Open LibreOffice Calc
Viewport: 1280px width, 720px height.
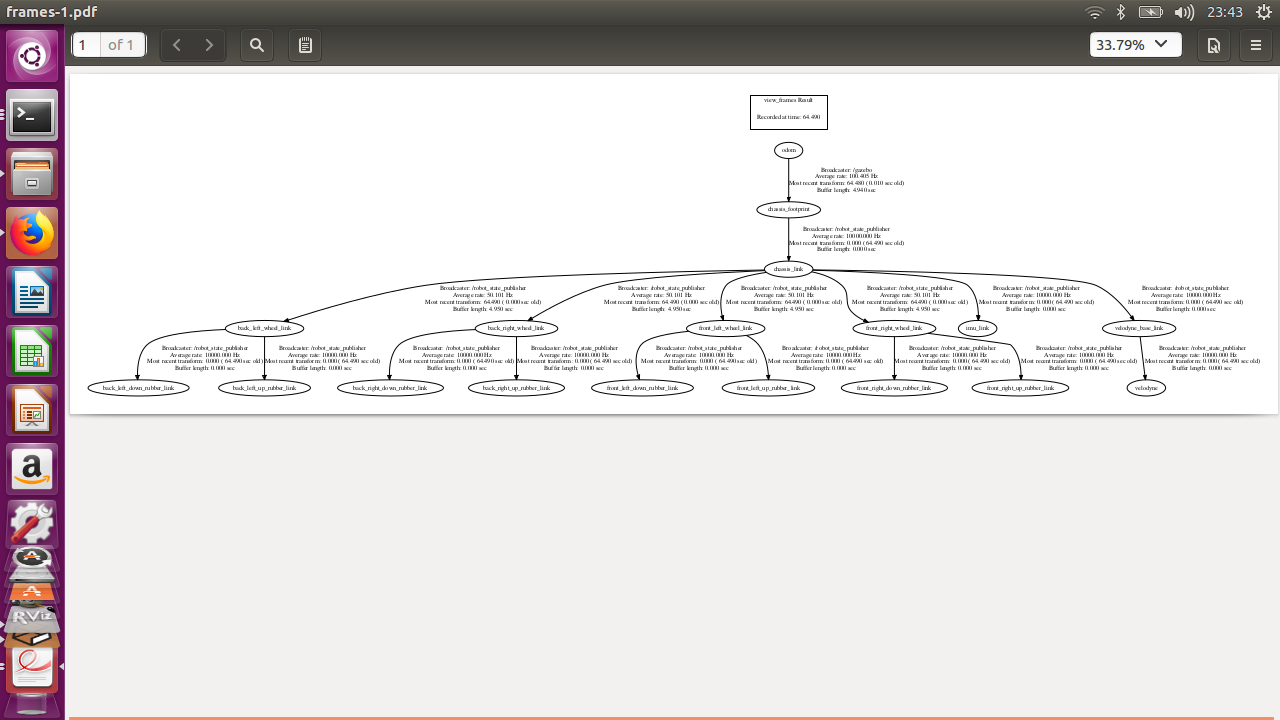point(33,352)
